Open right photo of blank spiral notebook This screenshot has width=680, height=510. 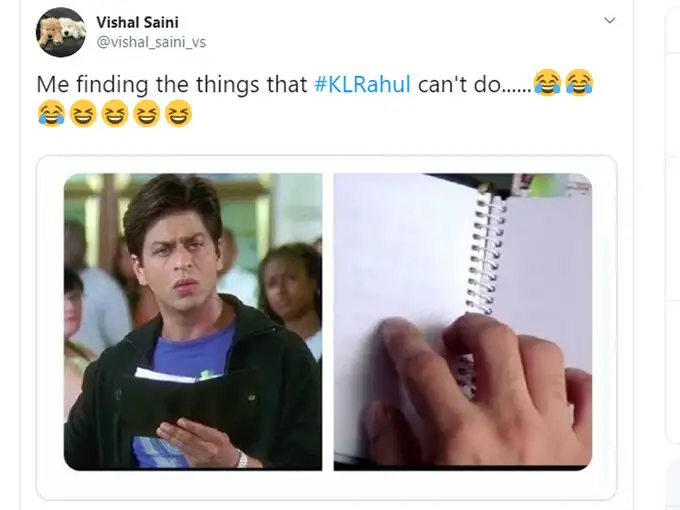(x=463, y=321)
